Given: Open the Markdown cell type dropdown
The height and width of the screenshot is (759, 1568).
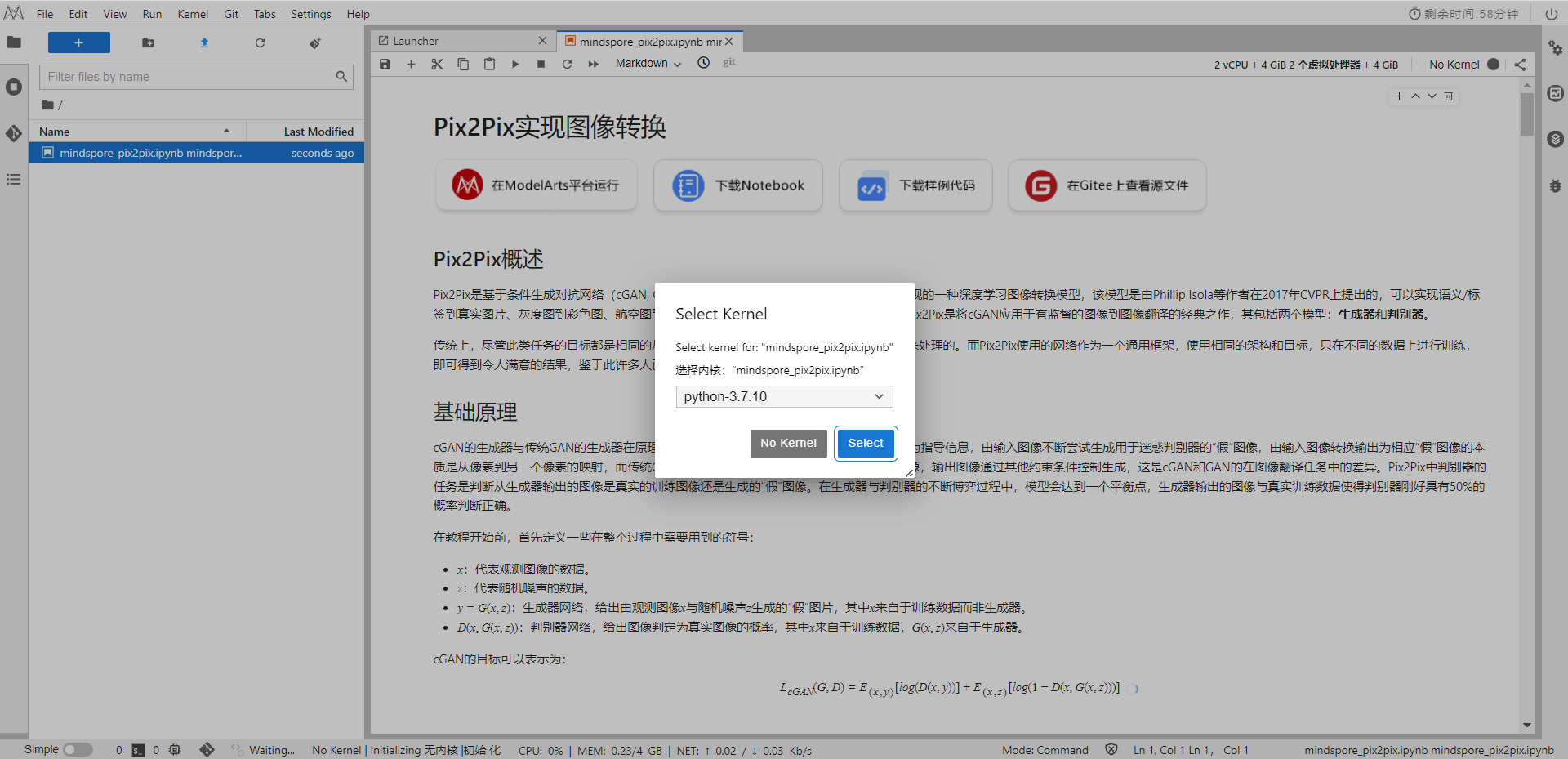Looking at the screenshot, I should click(647, 63).
